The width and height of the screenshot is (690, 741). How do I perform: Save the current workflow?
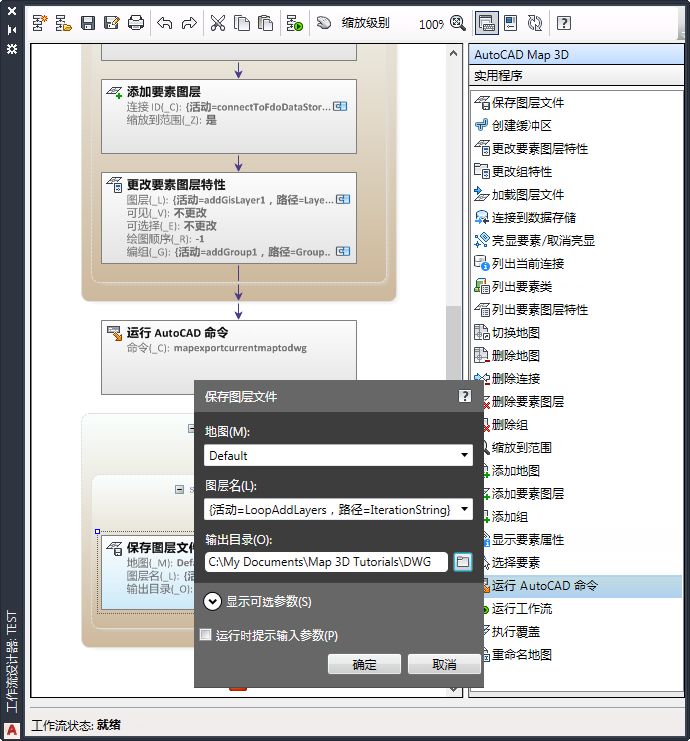tap(88, 23)
